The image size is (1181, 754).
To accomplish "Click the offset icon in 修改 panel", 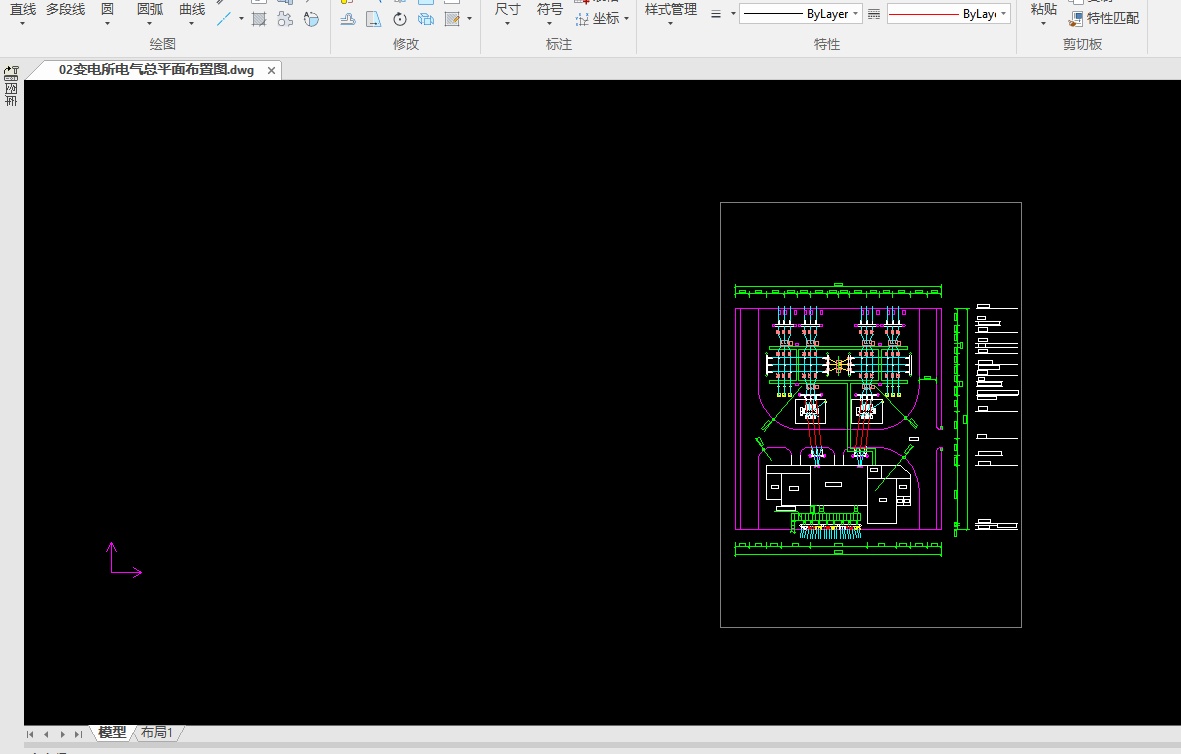I will pyautogui.click(x=347, y=19).
